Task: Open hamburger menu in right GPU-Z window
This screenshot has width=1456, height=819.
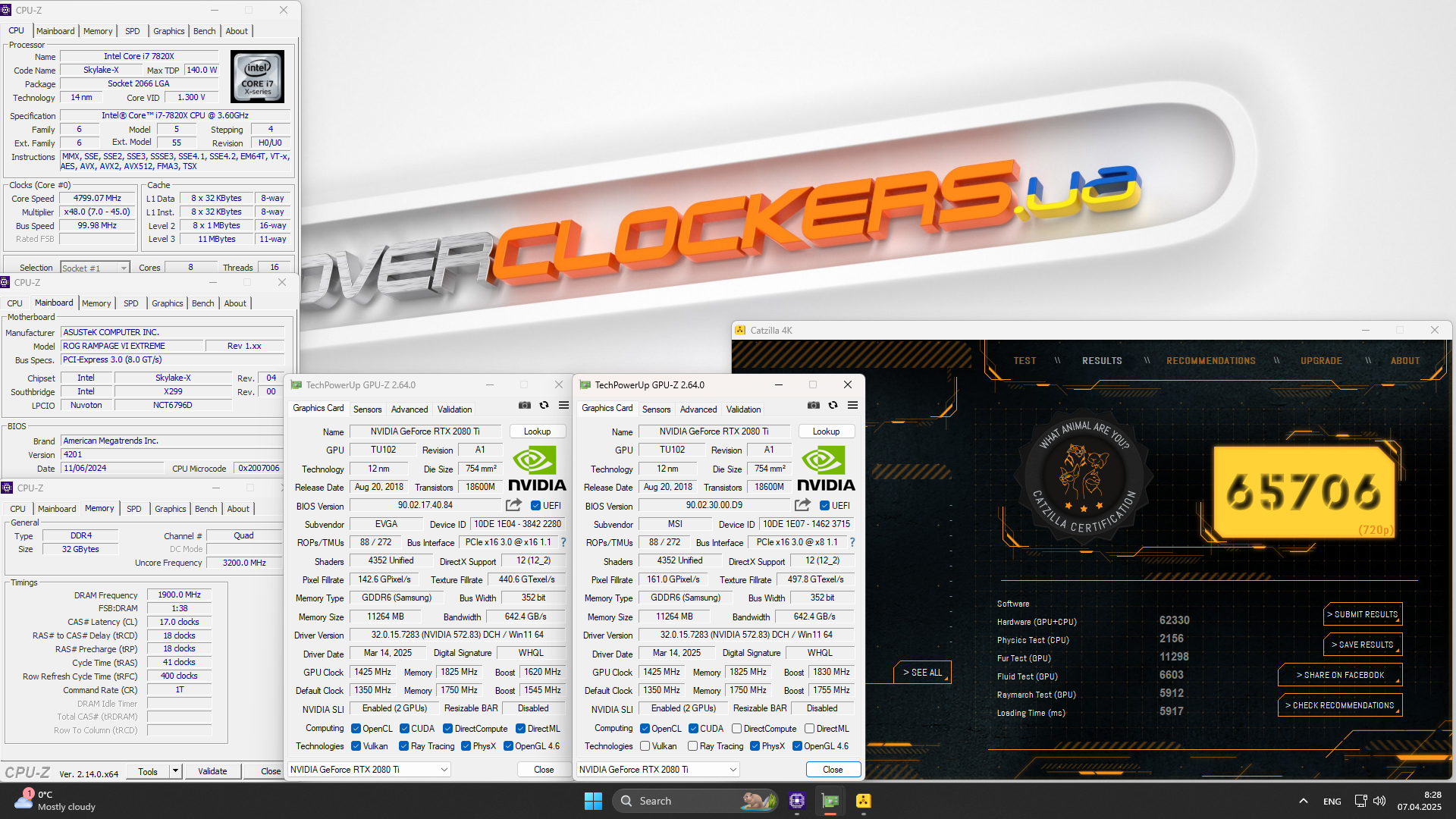Action: point(852,406)
